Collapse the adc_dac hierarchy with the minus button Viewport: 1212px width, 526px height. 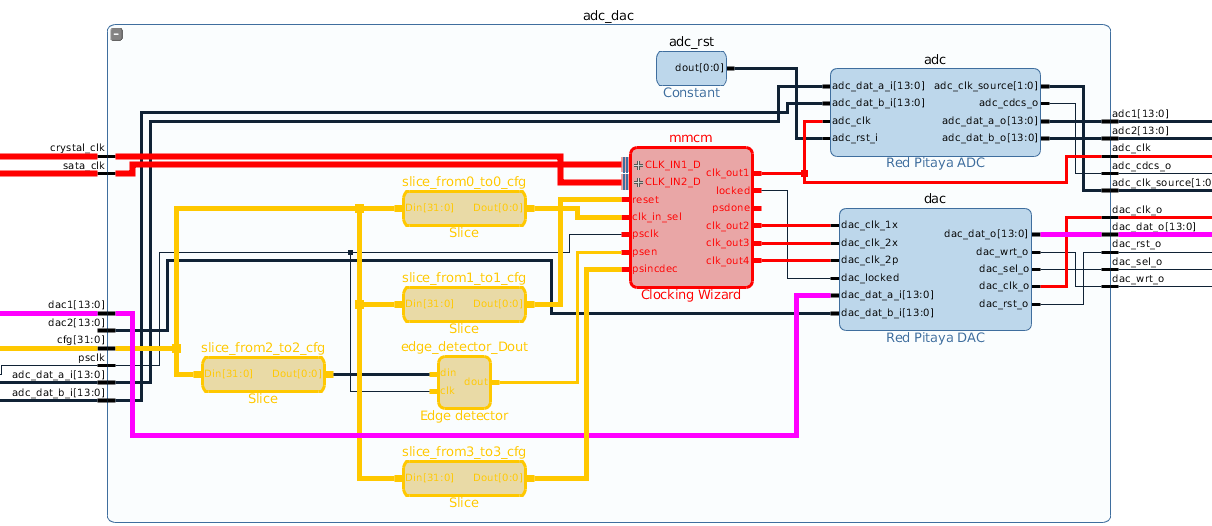pyautogui.click(x=117, y=35)
